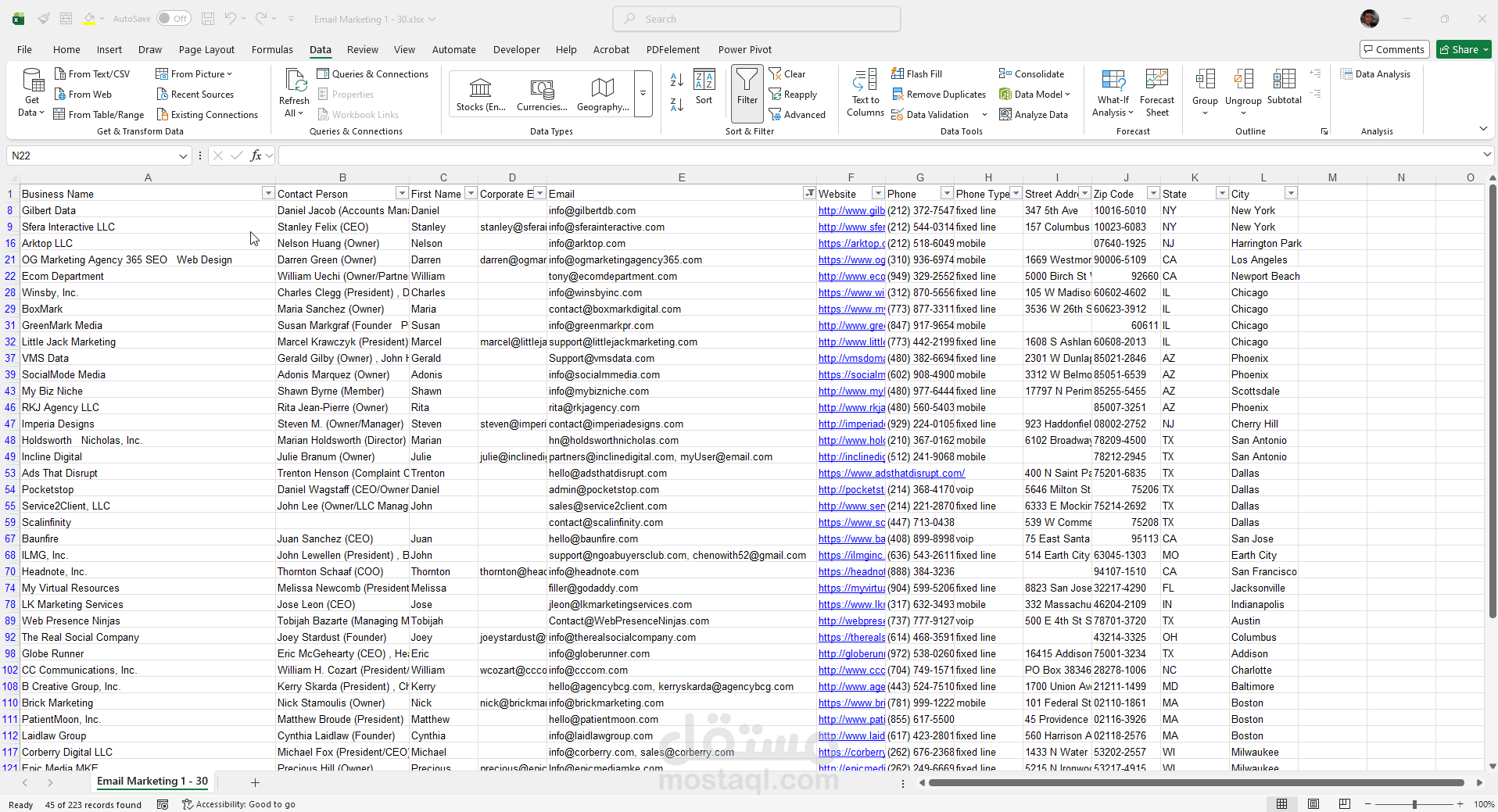Click the Undo icon

[x=230, y=19]
